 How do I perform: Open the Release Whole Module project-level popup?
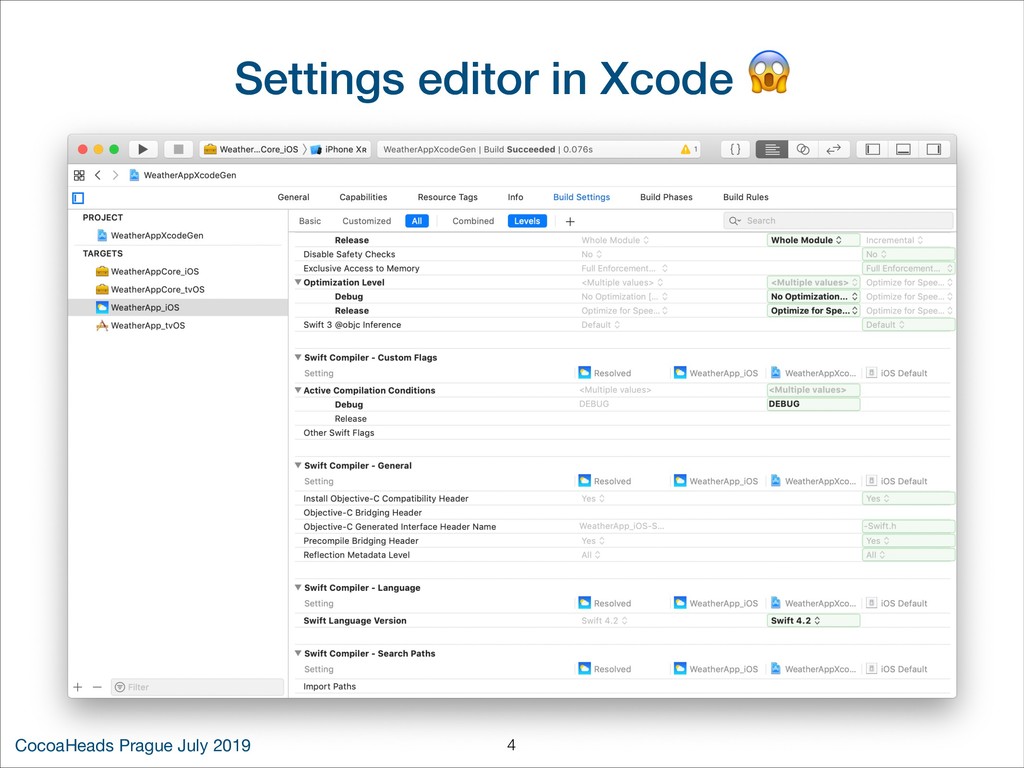coord(813,240)
